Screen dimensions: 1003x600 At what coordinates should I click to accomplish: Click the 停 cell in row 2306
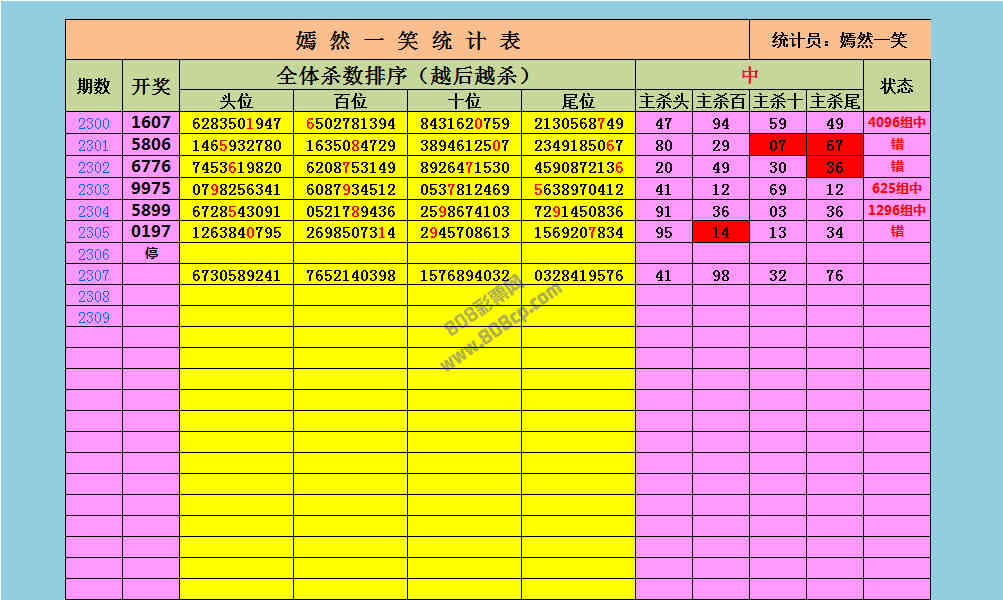pyautogui.click(x=151, y=254)
